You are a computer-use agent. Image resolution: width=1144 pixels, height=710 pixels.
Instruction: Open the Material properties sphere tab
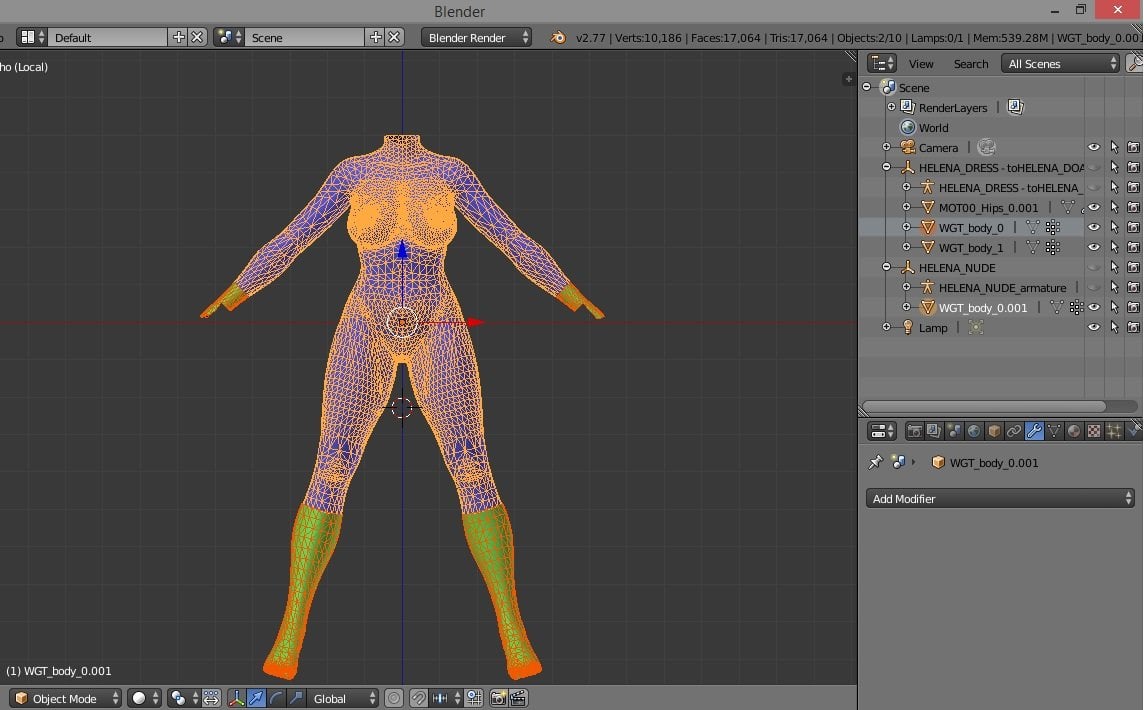(1073, 431)
